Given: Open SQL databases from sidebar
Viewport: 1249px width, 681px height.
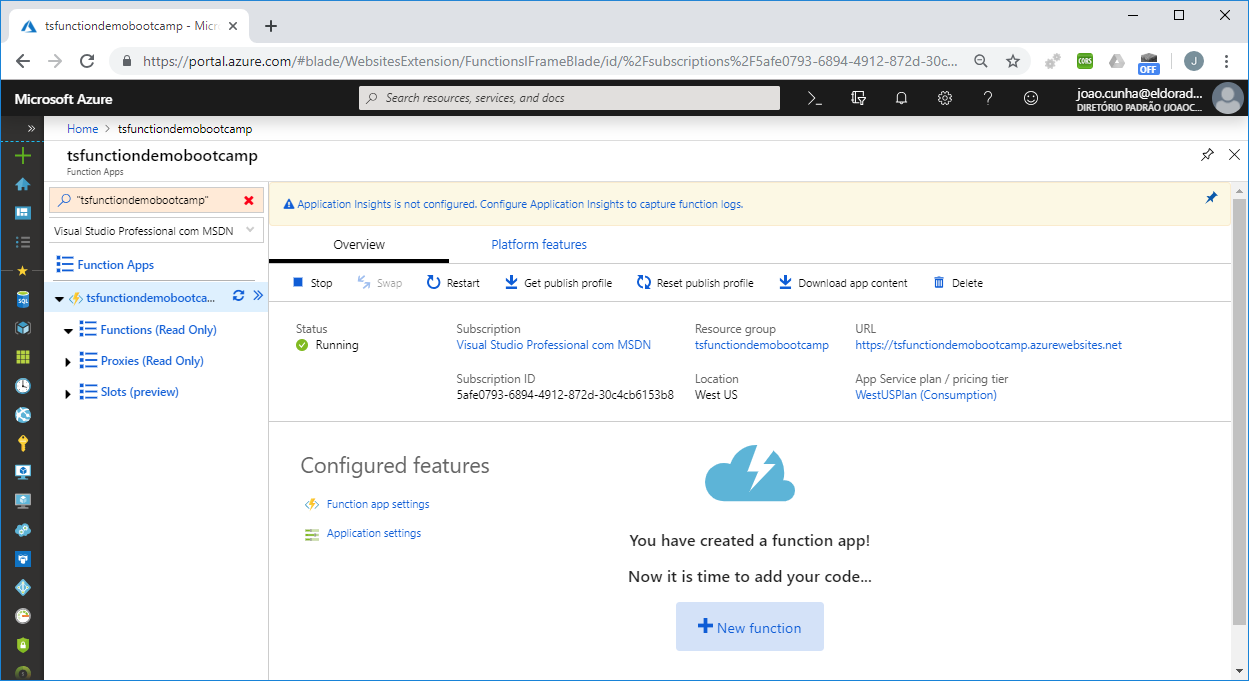Looking at the screenshot, I should (x=22, y=299).
